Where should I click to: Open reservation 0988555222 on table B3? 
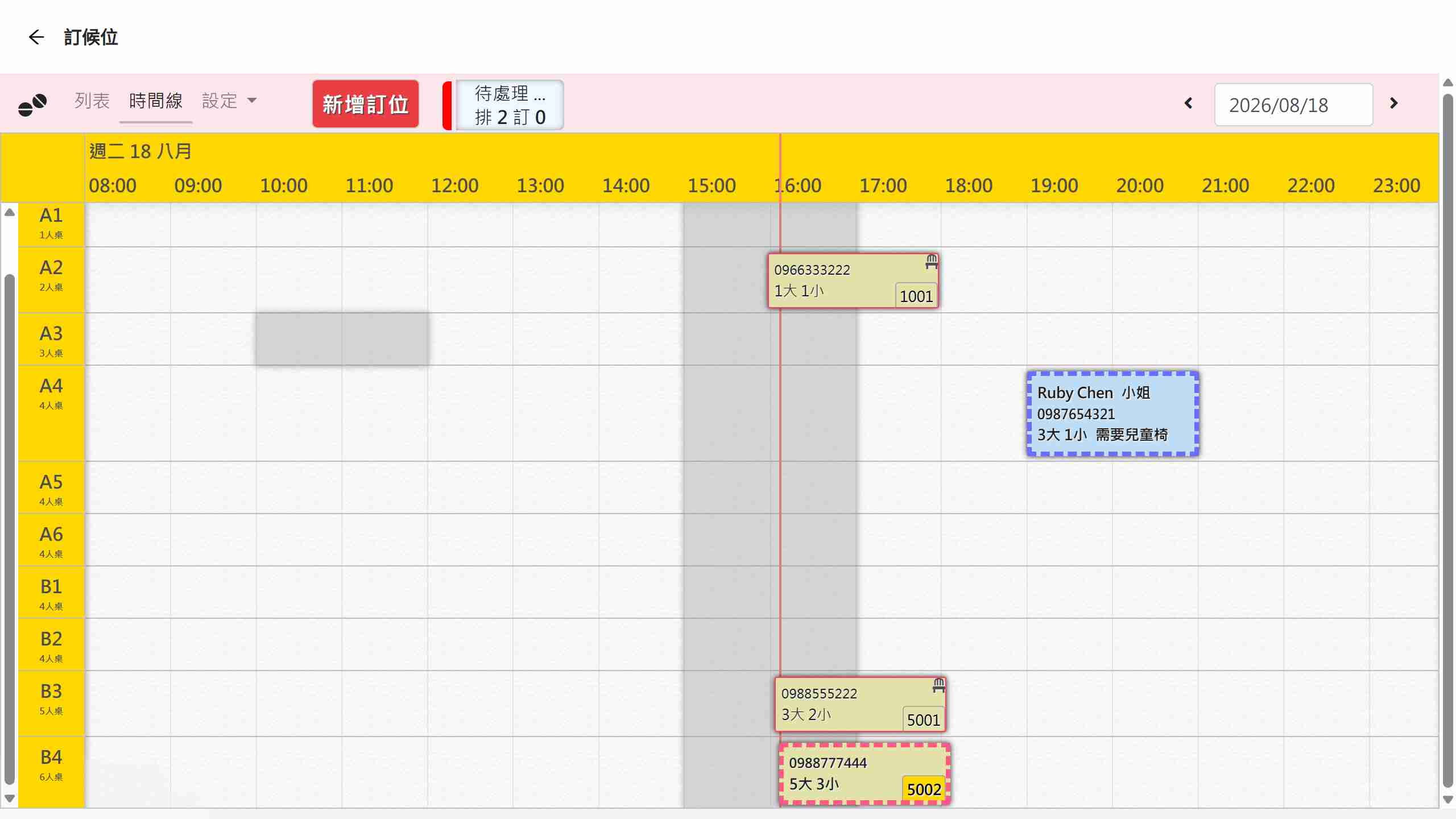[860, 704]
